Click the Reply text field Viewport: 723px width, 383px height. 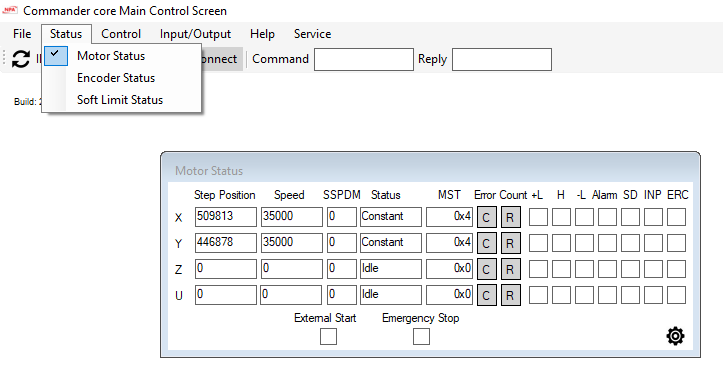[x=502, y=59]
